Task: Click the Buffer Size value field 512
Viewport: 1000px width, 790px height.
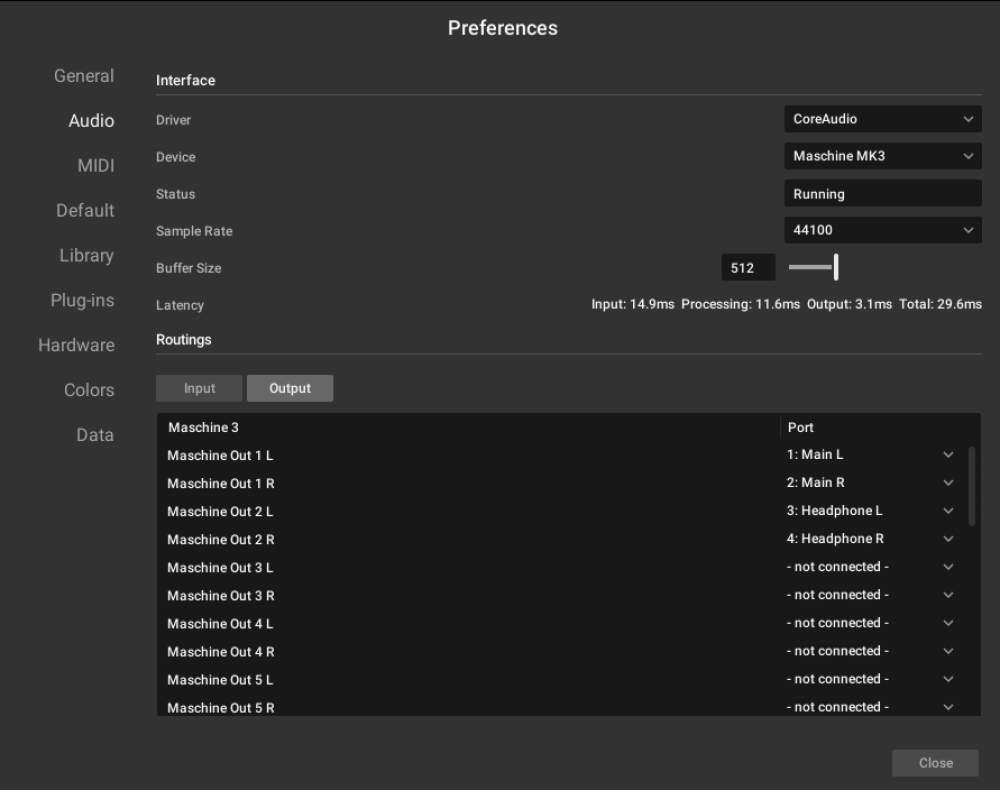Action: point(748,268)
